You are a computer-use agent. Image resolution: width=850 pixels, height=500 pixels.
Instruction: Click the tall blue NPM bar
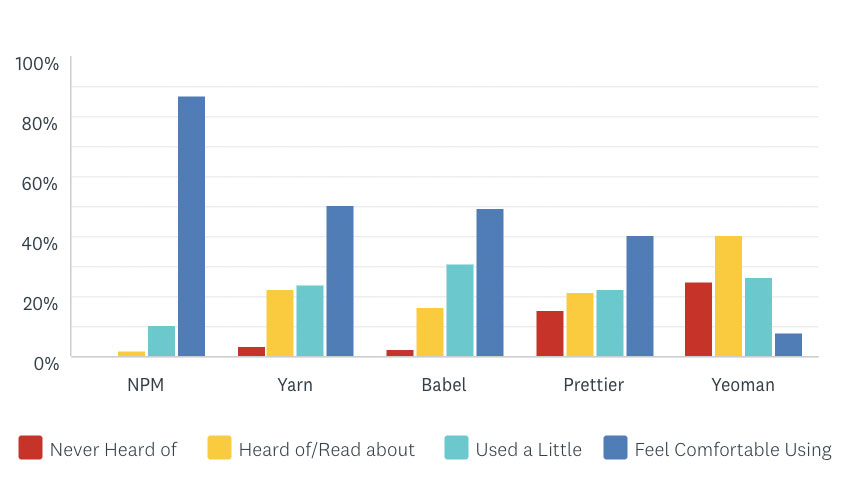coord(191,226)
